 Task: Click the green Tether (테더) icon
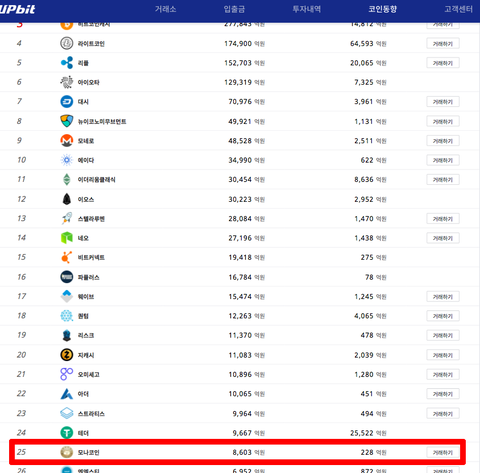point(67,433)
